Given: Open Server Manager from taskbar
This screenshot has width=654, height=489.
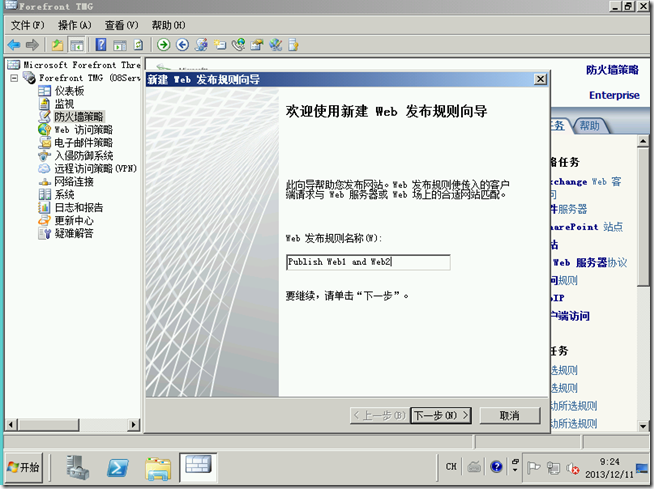Looking at the screenshot, I should click(78, 467).
